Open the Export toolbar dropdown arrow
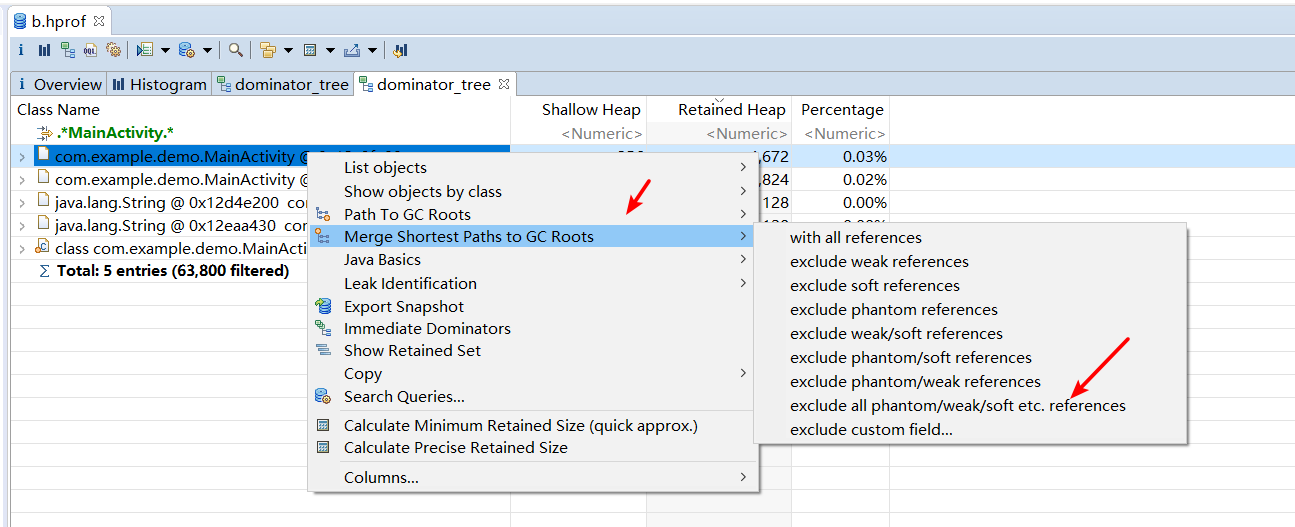 coord(372,50)
